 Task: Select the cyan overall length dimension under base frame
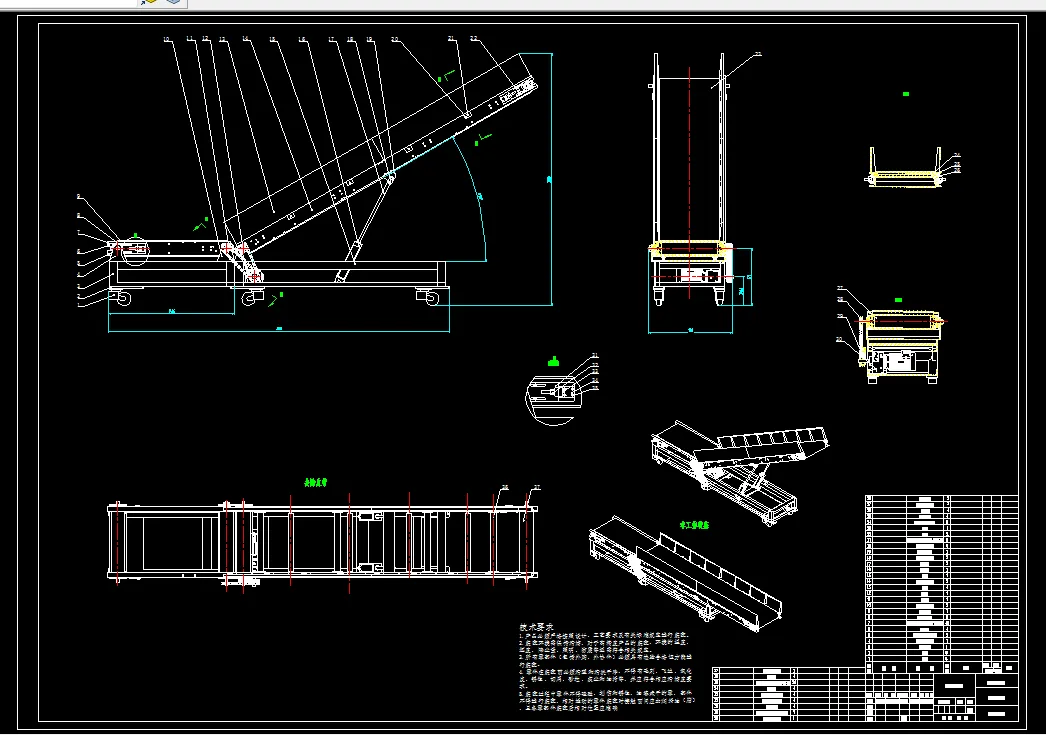coord(279,329)
